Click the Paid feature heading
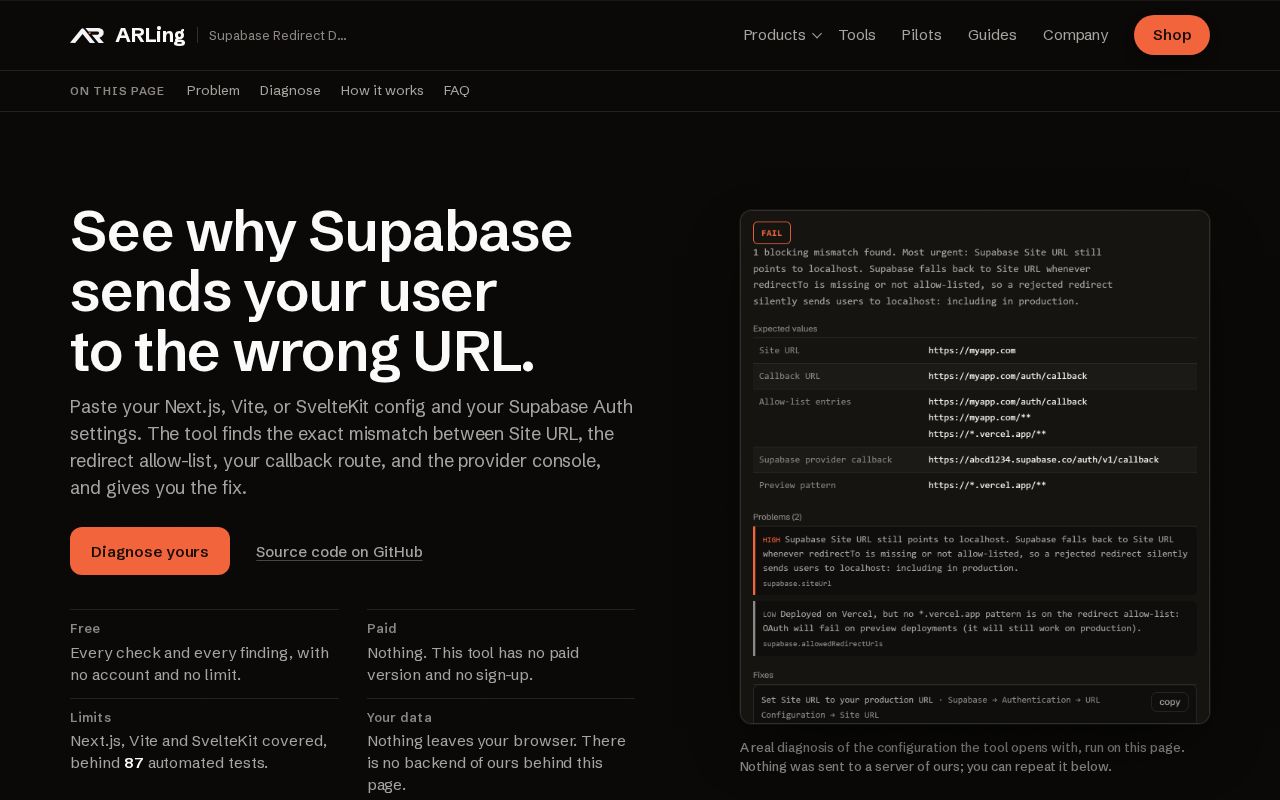 382,628
